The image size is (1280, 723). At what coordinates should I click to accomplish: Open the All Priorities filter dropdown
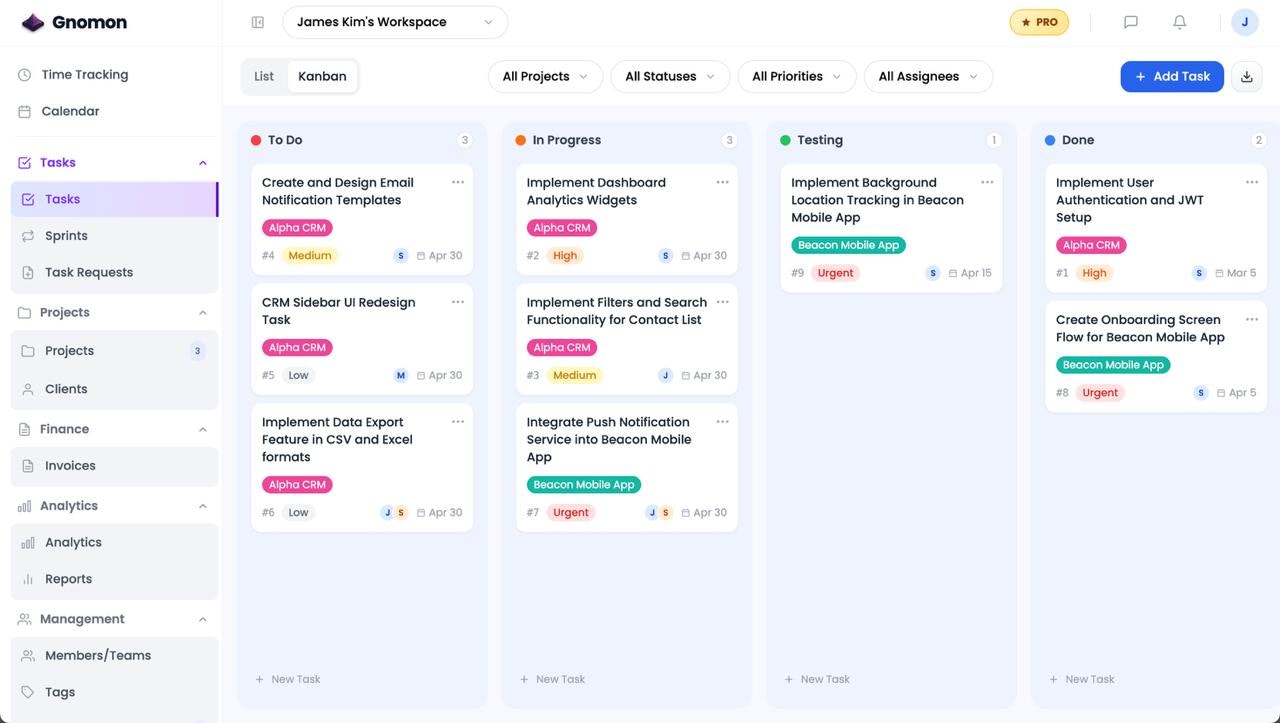tap(796, 77)
